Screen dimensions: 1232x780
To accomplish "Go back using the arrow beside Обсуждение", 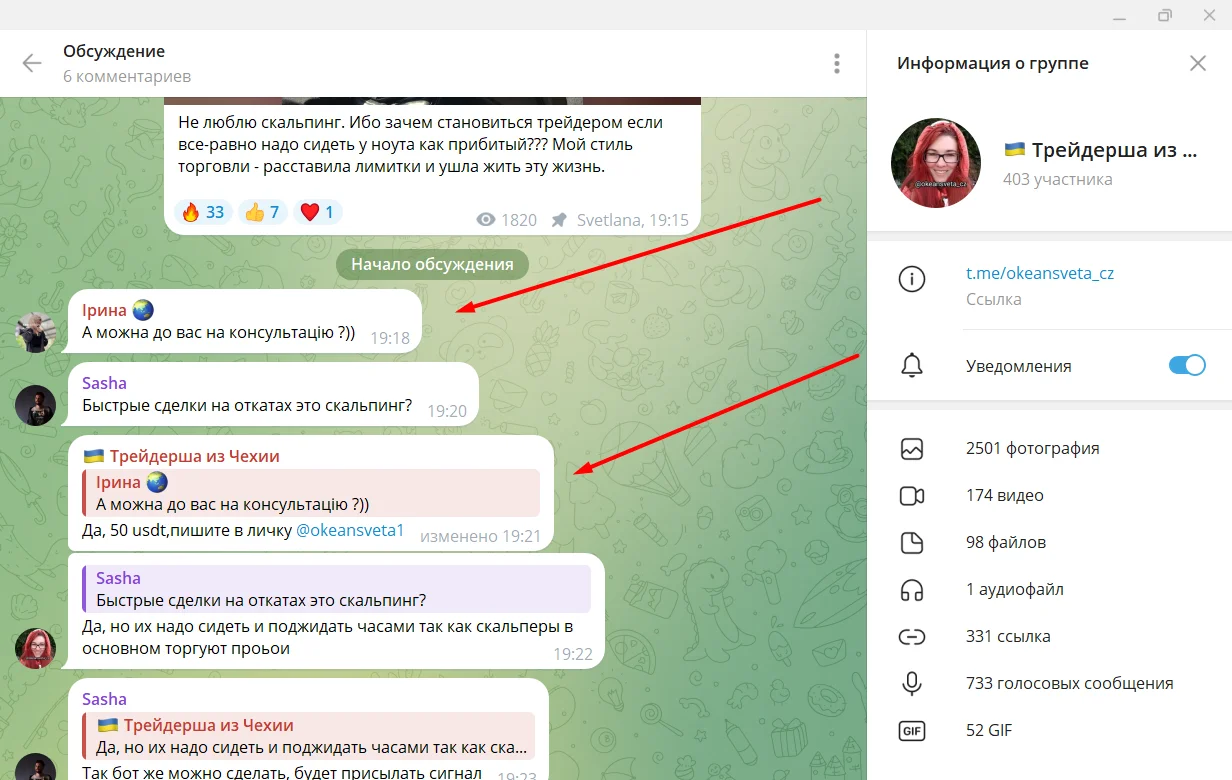I will click(32, 64).
